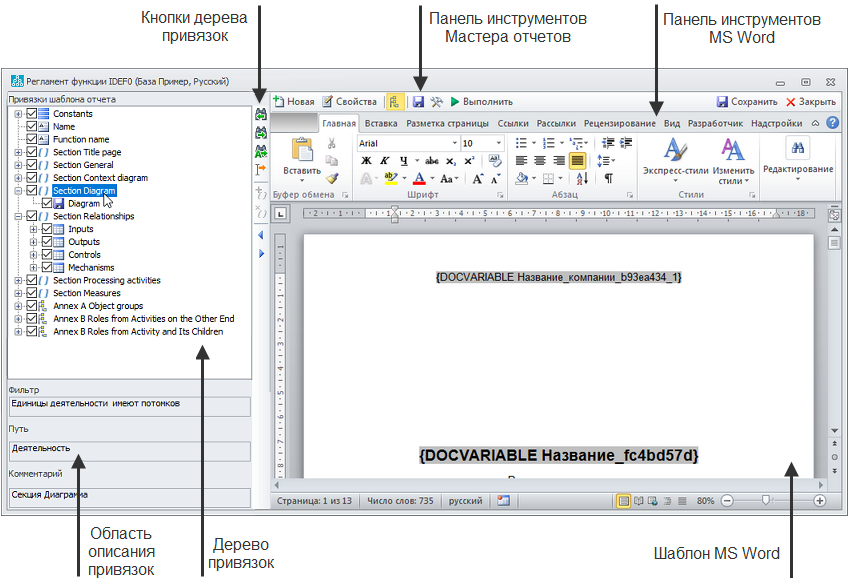848x588 pixels.
Task: Click the show paragraph marks (¶) icon
Action: [x=608, y=178]
